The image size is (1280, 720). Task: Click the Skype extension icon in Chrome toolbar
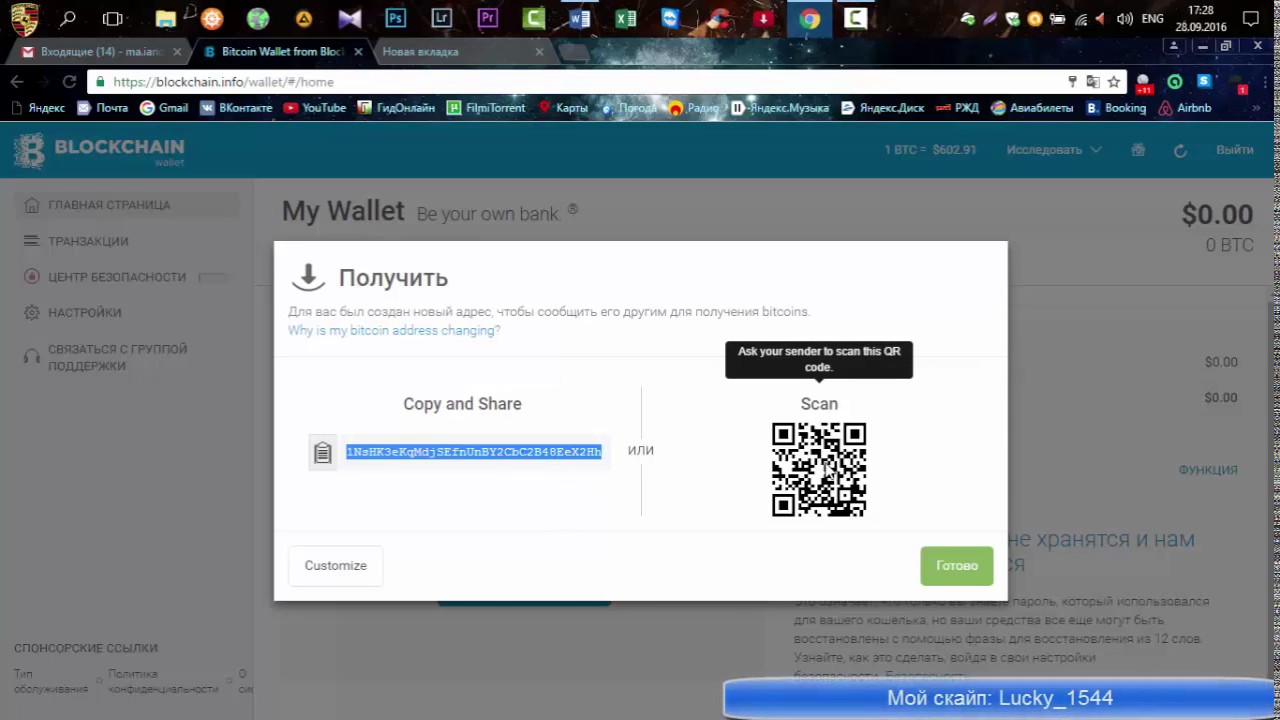[x=1204, y=82]
